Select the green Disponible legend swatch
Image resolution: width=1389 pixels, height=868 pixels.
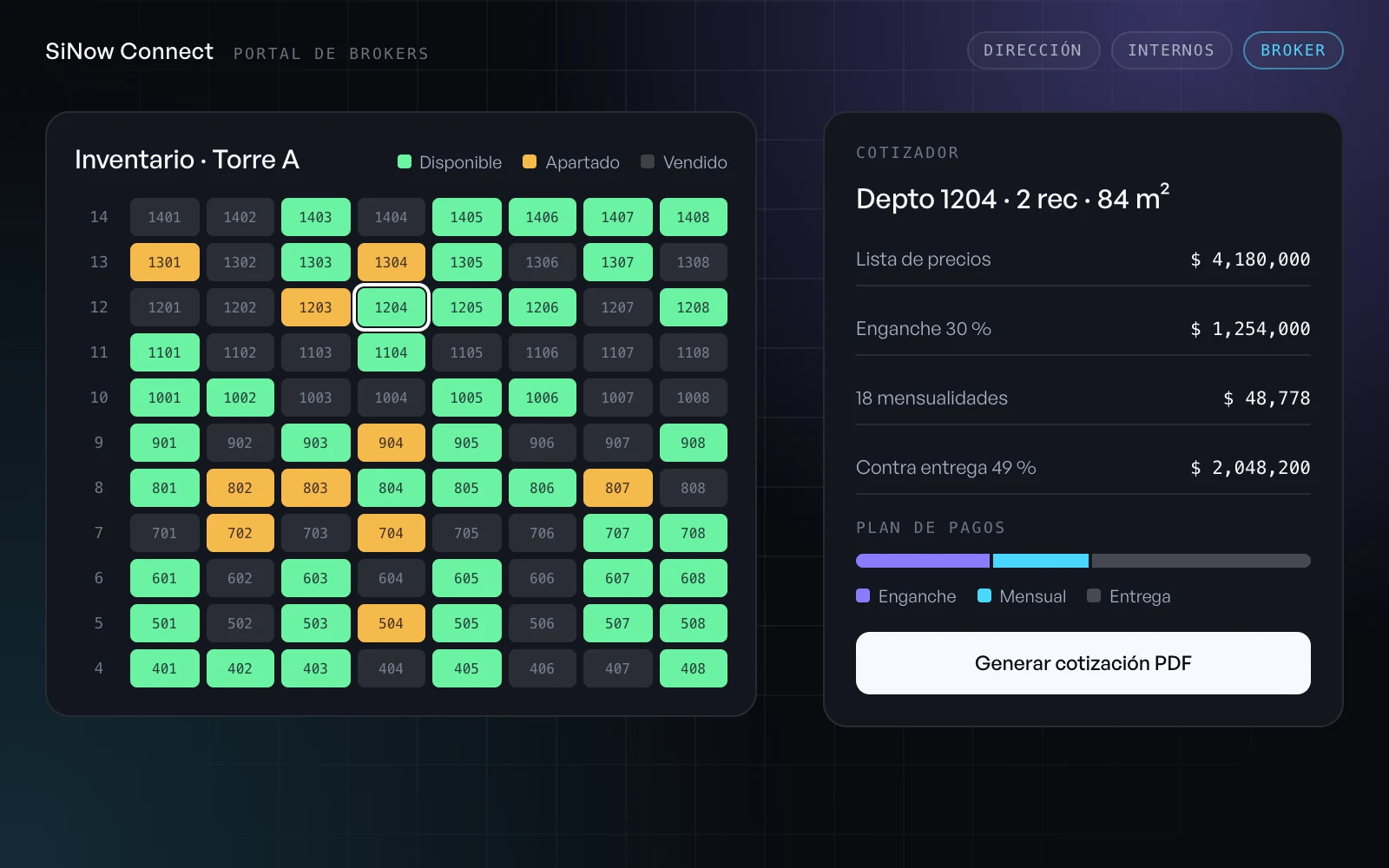pyautogui.click(x=405, y=161)
